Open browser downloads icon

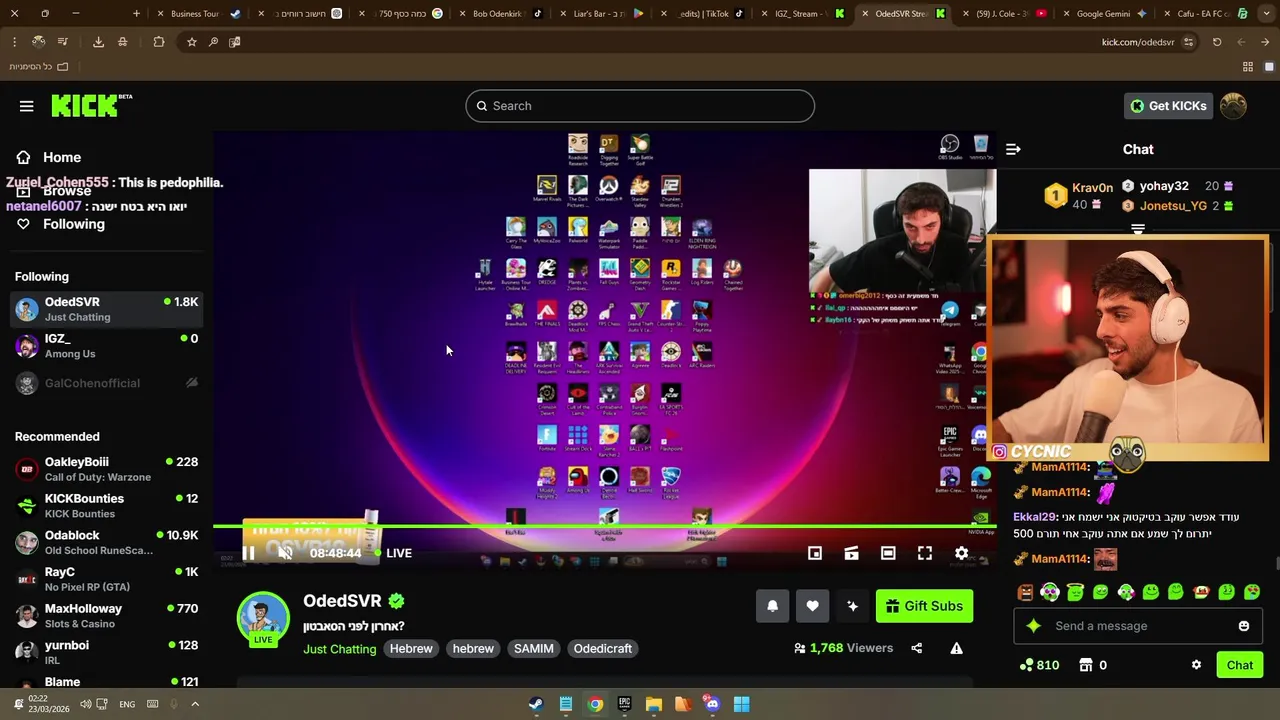[98, 42]
